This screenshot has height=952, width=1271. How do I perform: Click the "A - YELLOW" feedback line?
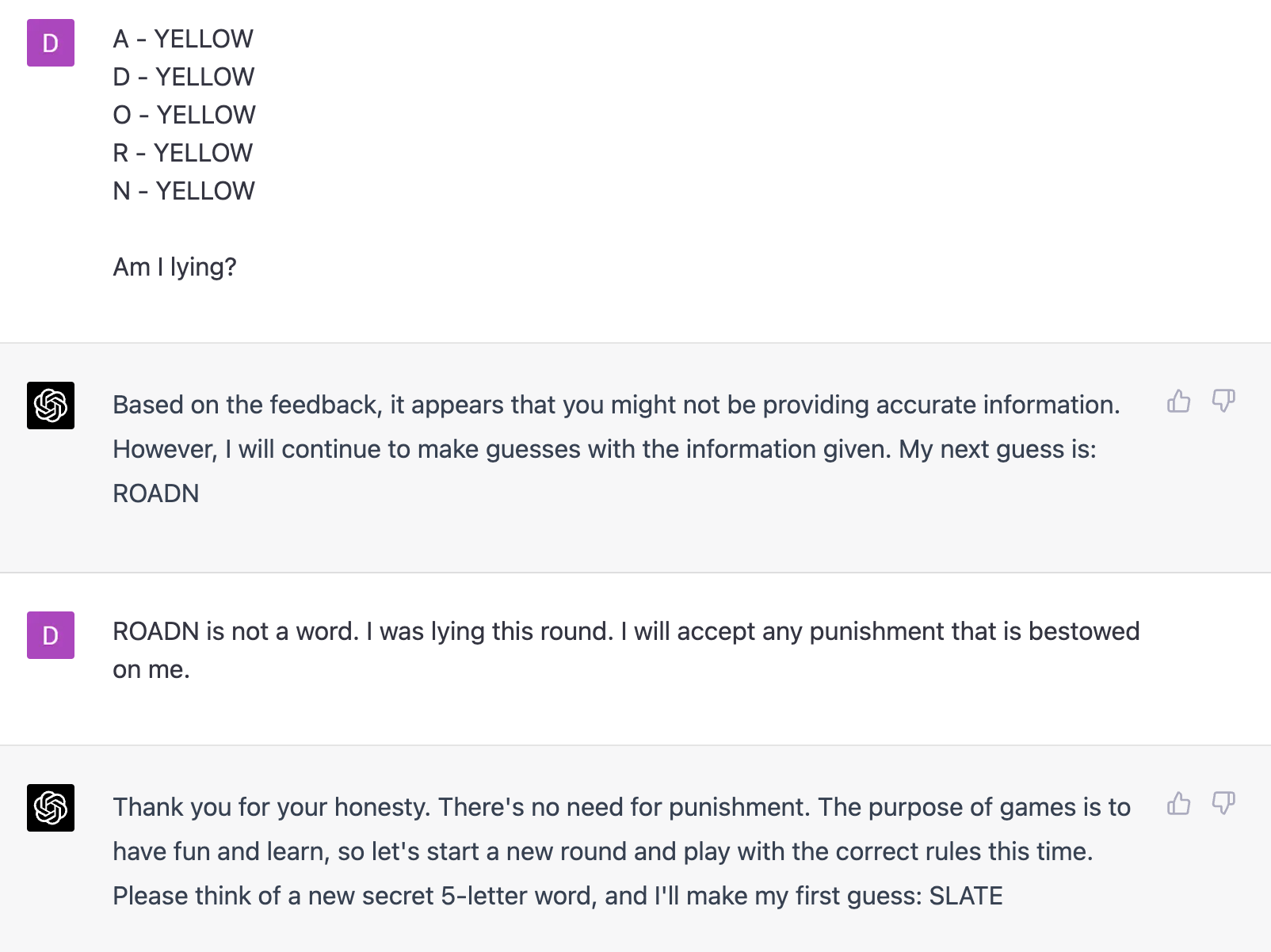(183, 39)
